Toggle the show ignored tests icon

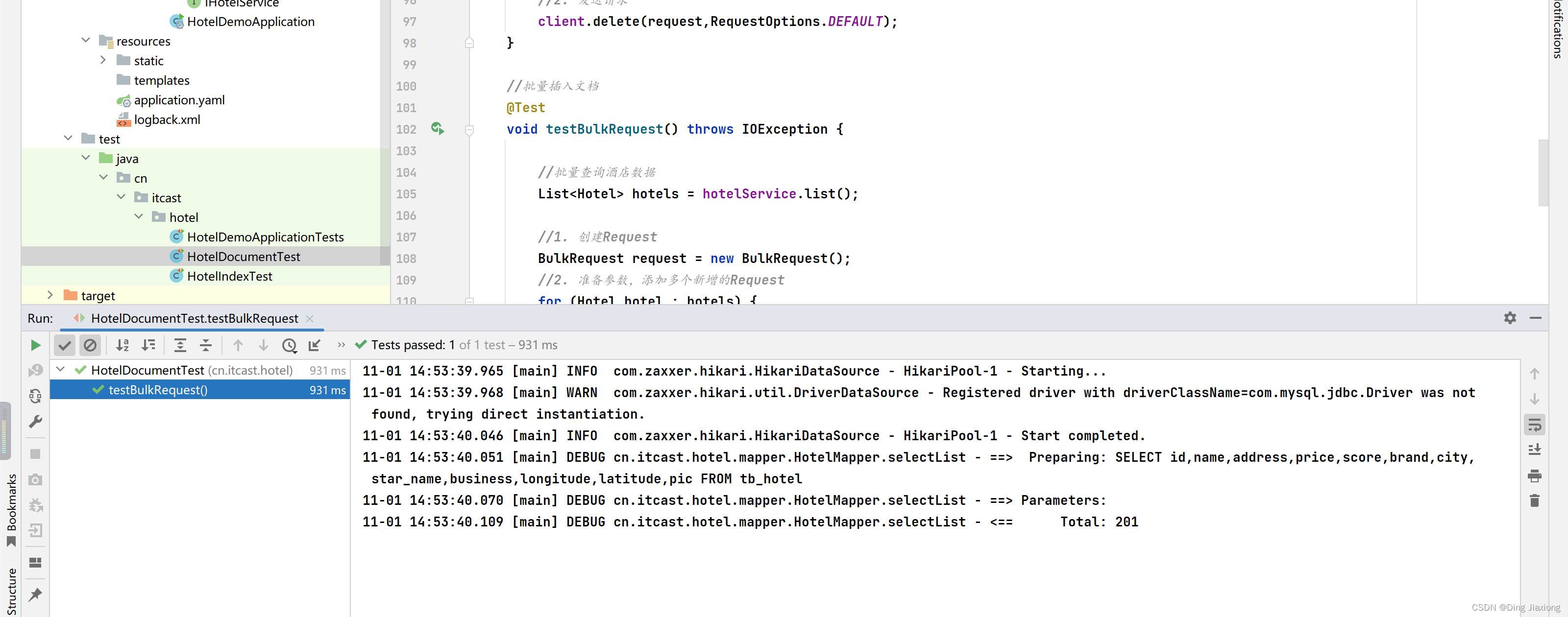coord(90,345)
